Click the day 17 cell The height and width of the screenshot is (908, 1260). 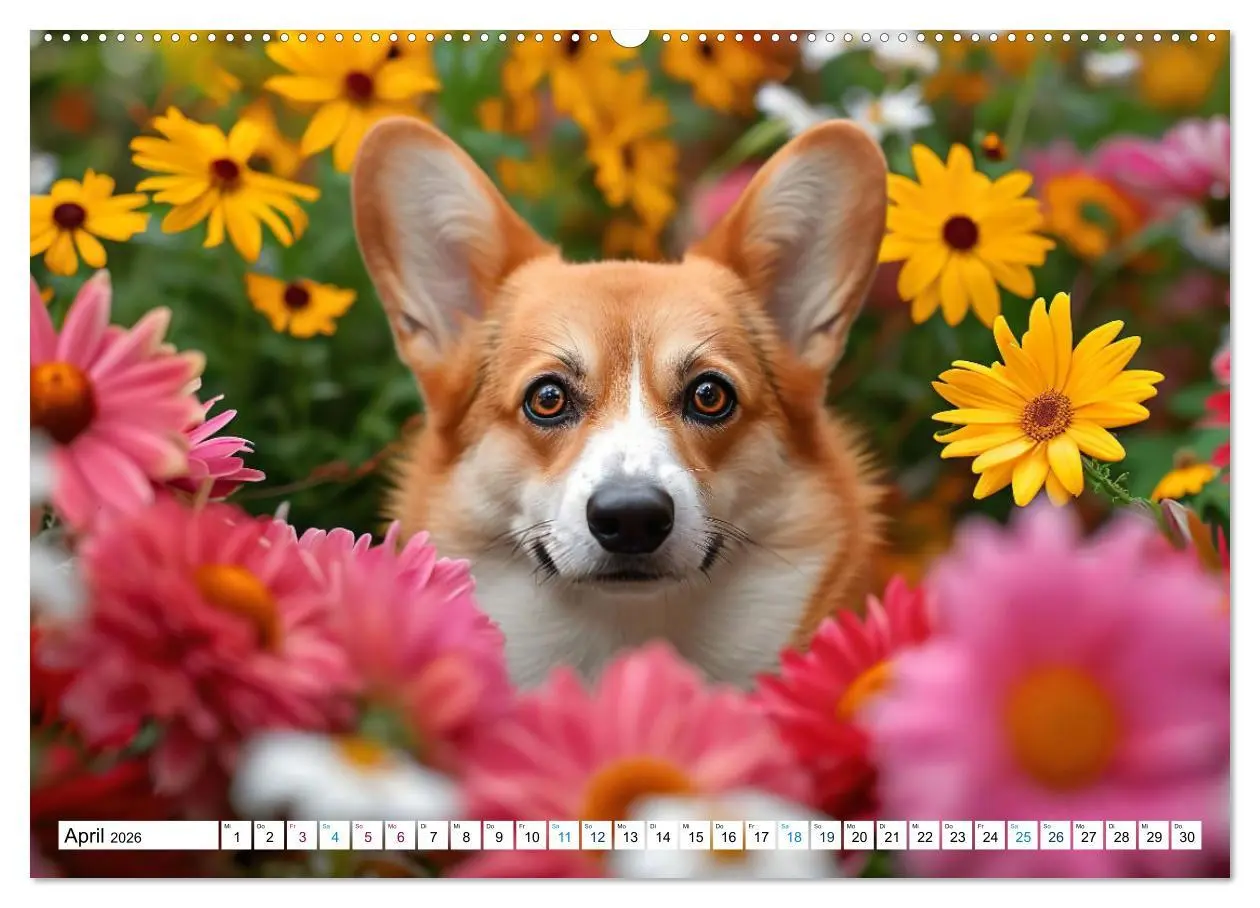(761, 836)
